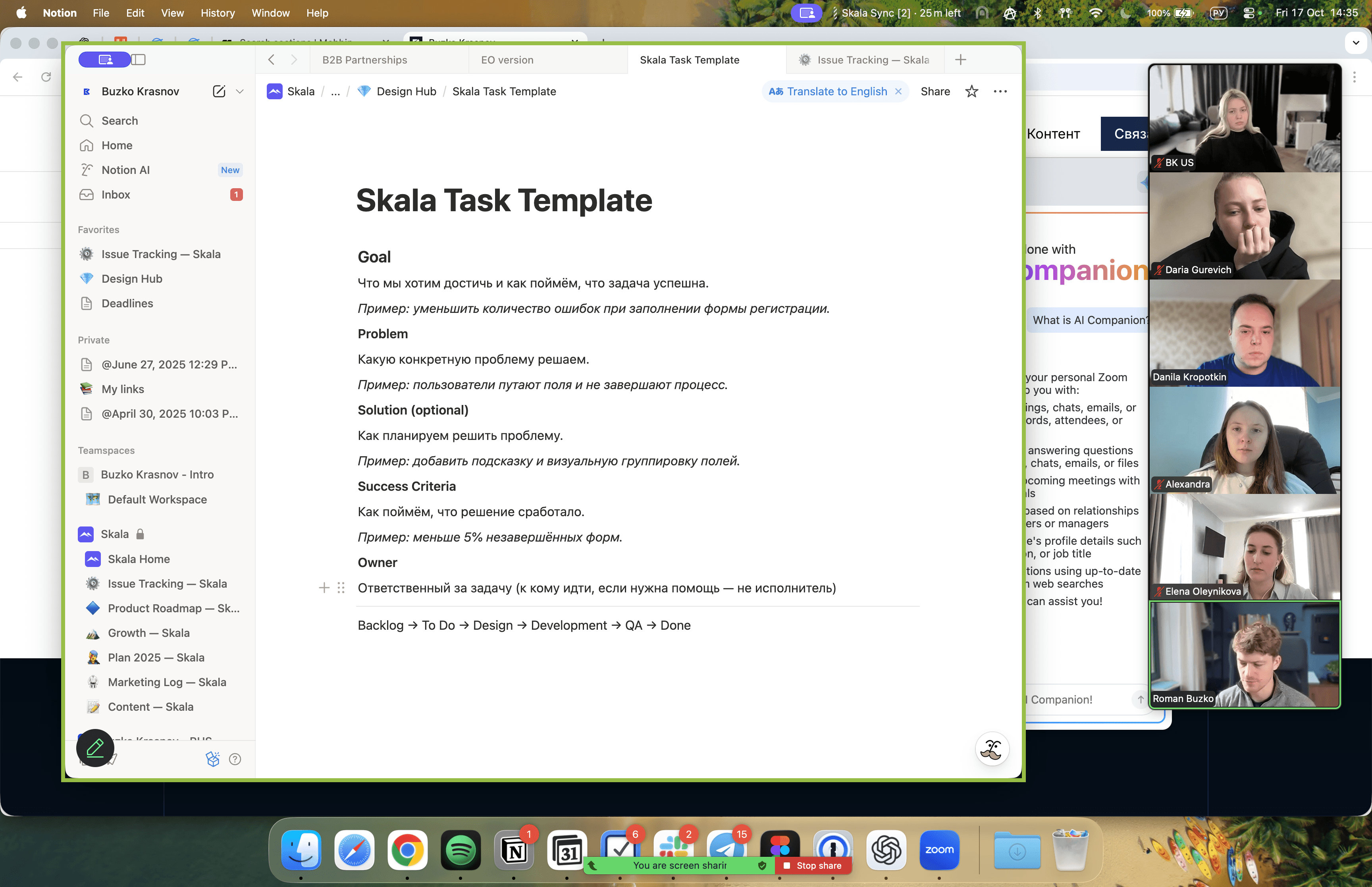The image size is (1372, 887).
Task: Expand the Chrome tab search chevron
Action: click(x=1356, y=42)
